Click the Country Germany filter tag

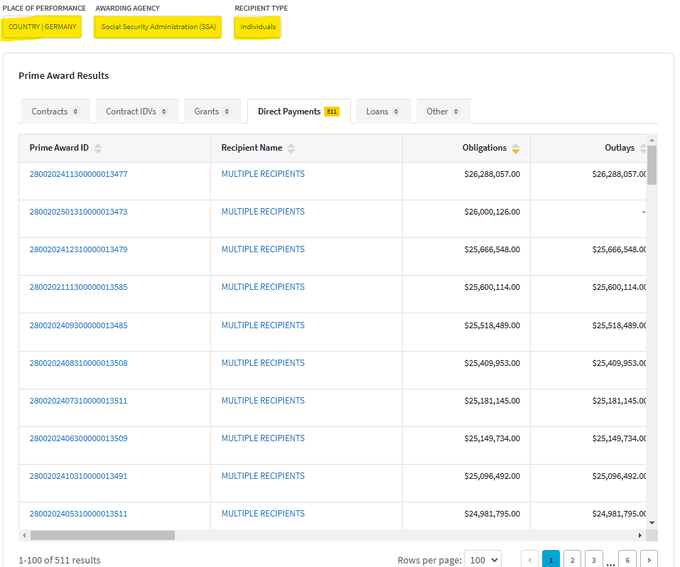click(x=42, y=27)
